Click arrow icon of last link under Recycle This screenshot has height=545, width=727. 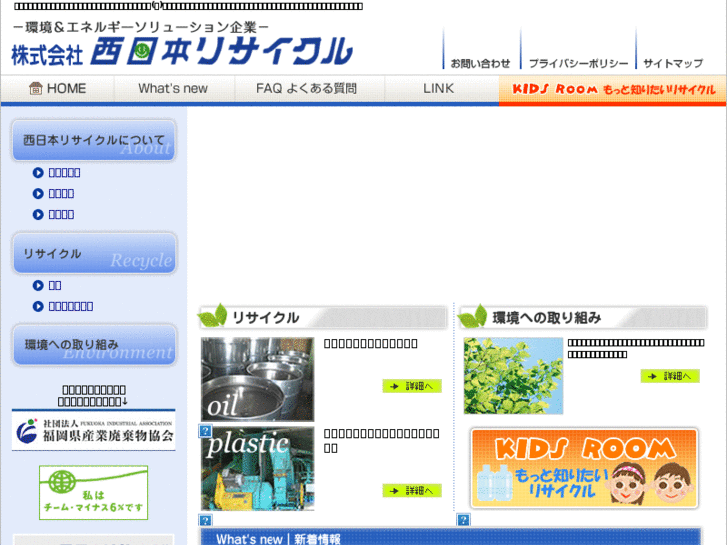pyautogui.click(x=38, y=306)
